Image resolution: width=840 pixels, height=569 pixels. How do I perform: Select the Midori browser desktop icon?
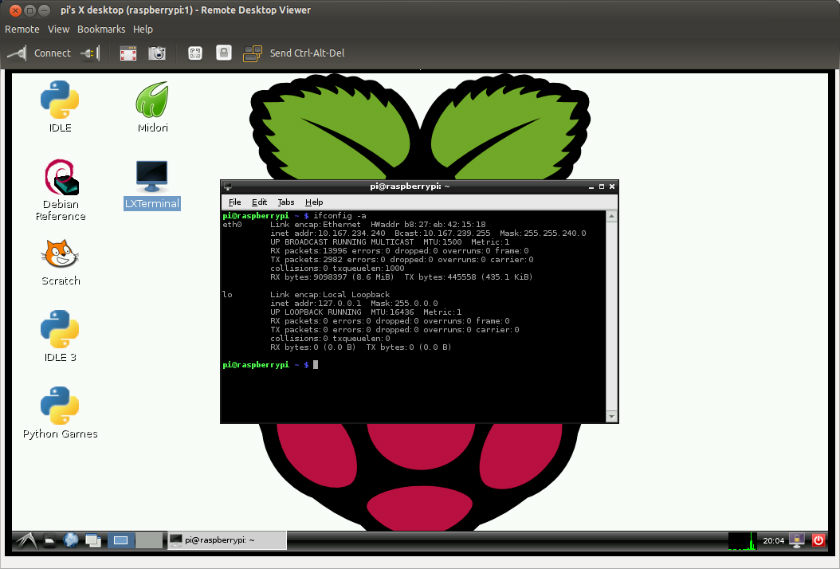(152, 107)
